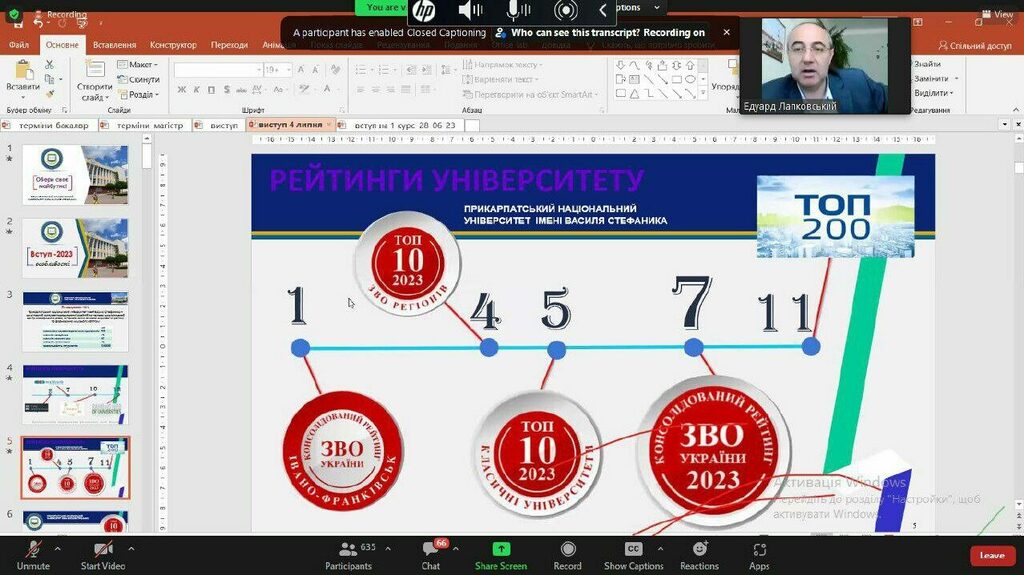
Task: Dismiss the Closed Captioning notification
Action: point(726,32)
